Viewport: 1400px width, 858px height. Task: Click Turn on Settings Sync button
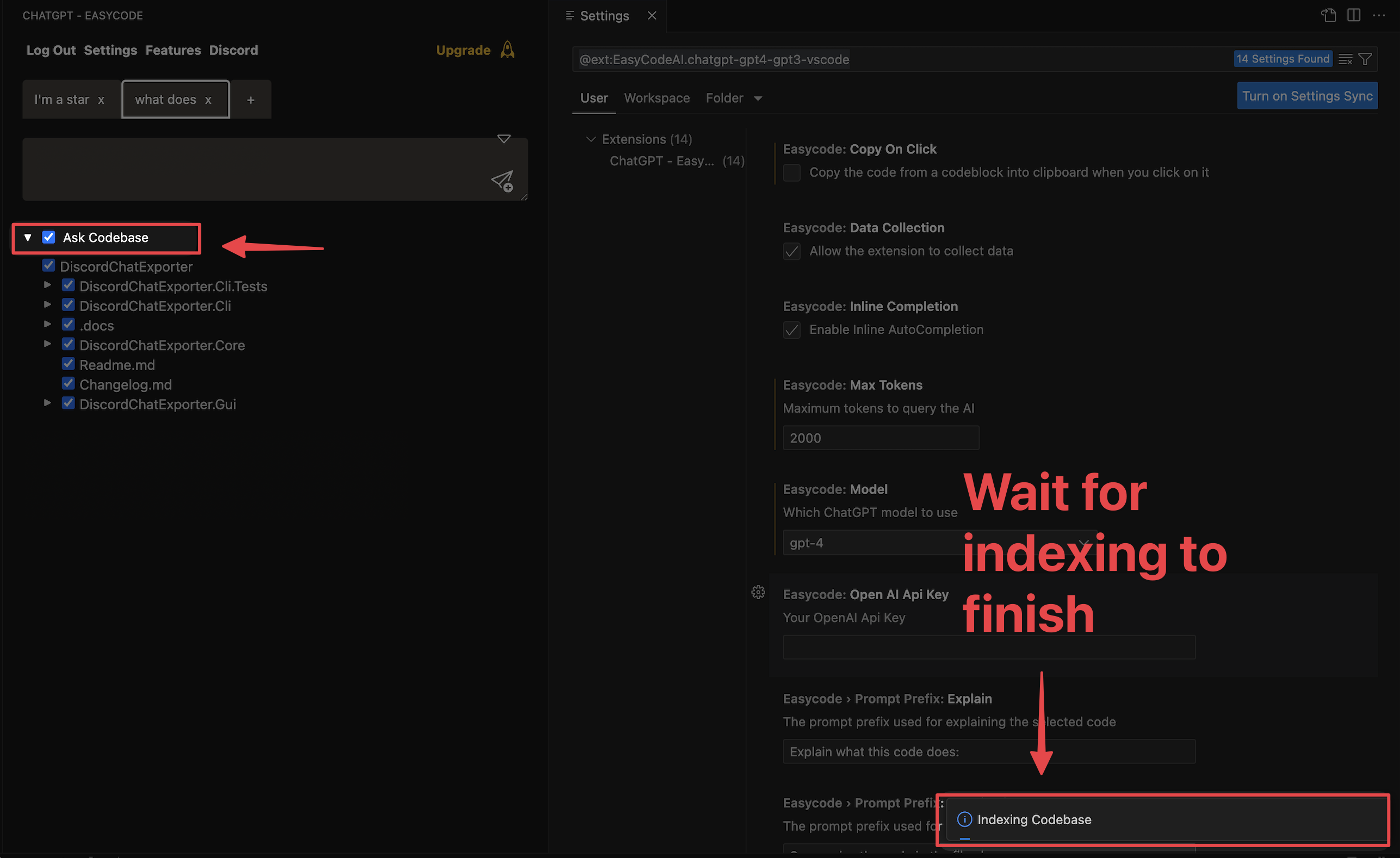(x=1307, y=96)
